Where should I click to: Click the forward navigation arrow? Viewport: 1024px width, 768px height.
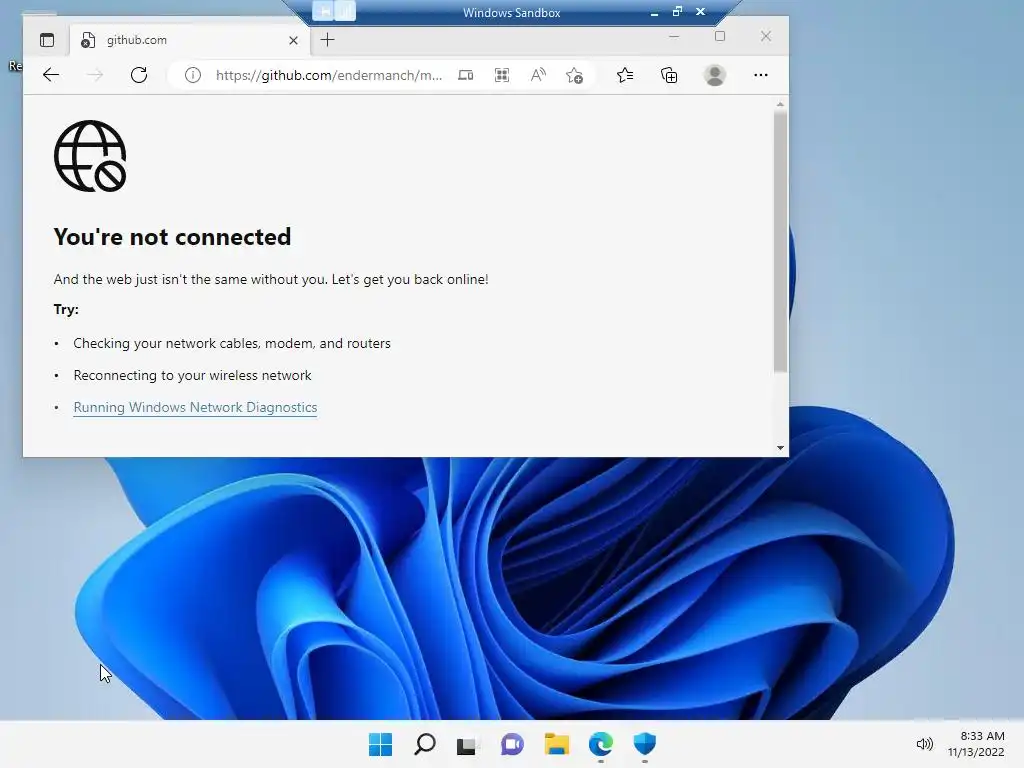95,75
